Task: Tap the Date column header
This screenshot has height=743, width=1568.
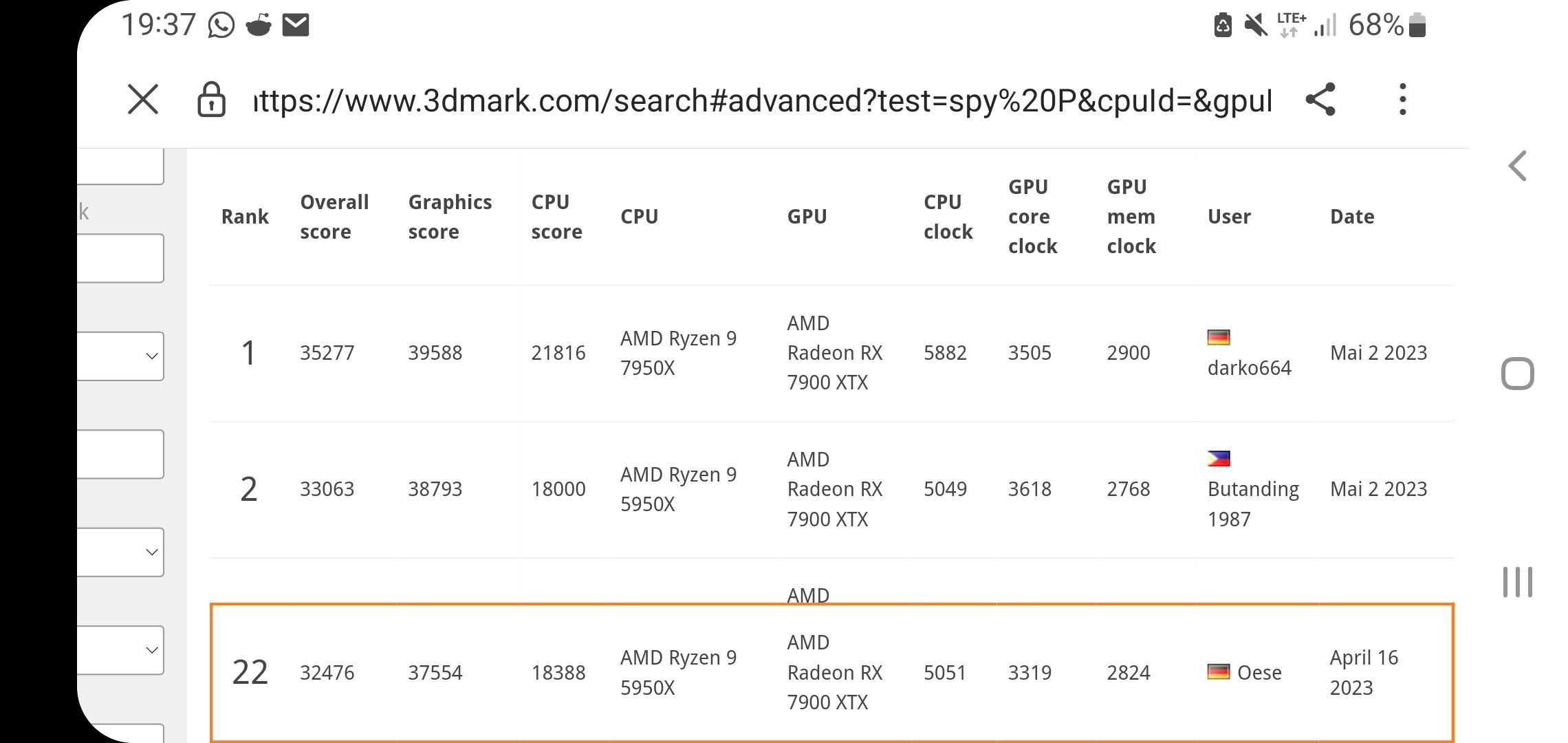Action: point(1352,217)
